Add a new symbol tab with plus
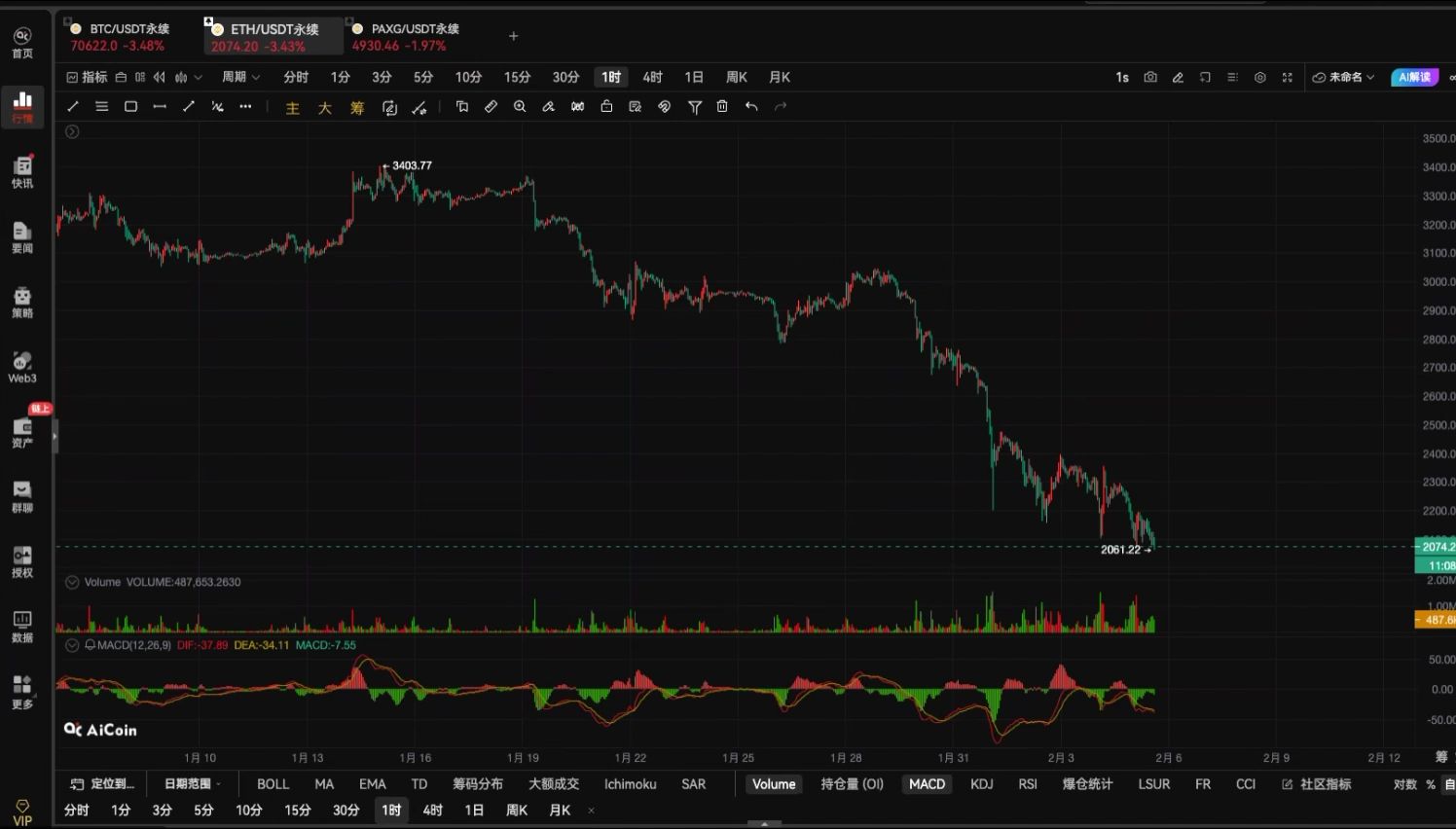This screenshot has width=1456, height=829. click(x=514, y=36)
